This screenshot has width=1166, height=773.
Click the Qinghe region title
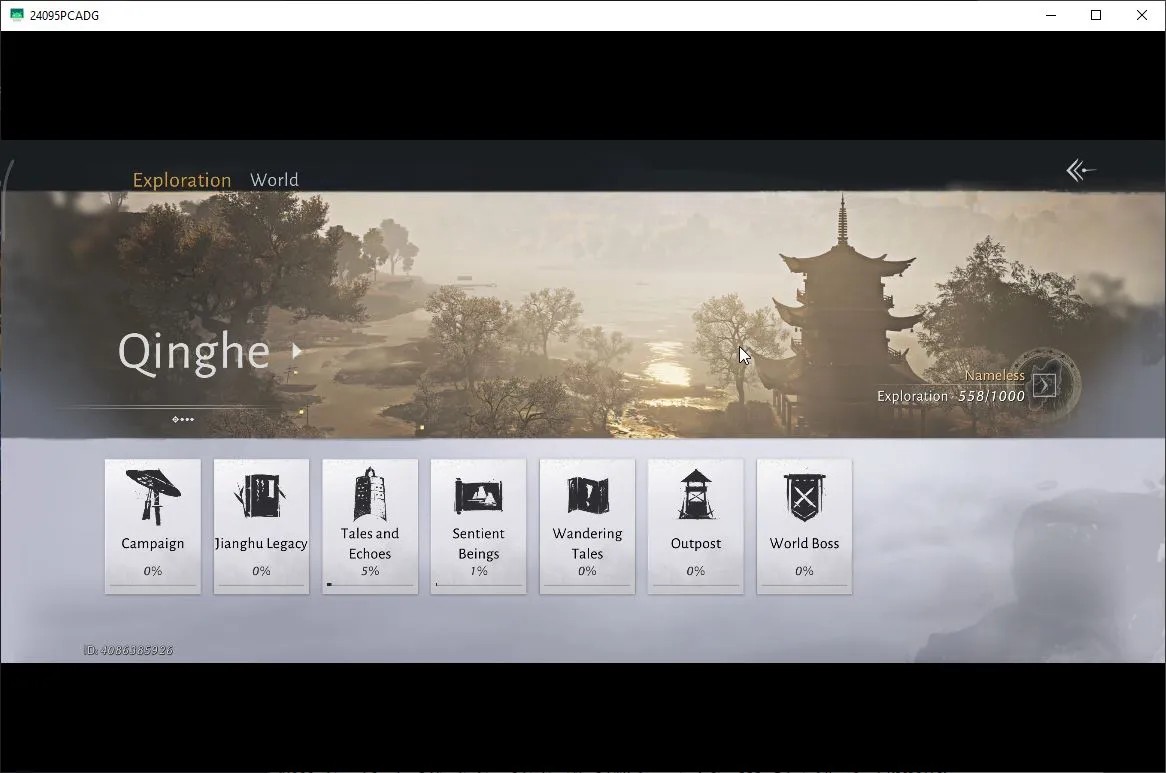click(194, 352)
